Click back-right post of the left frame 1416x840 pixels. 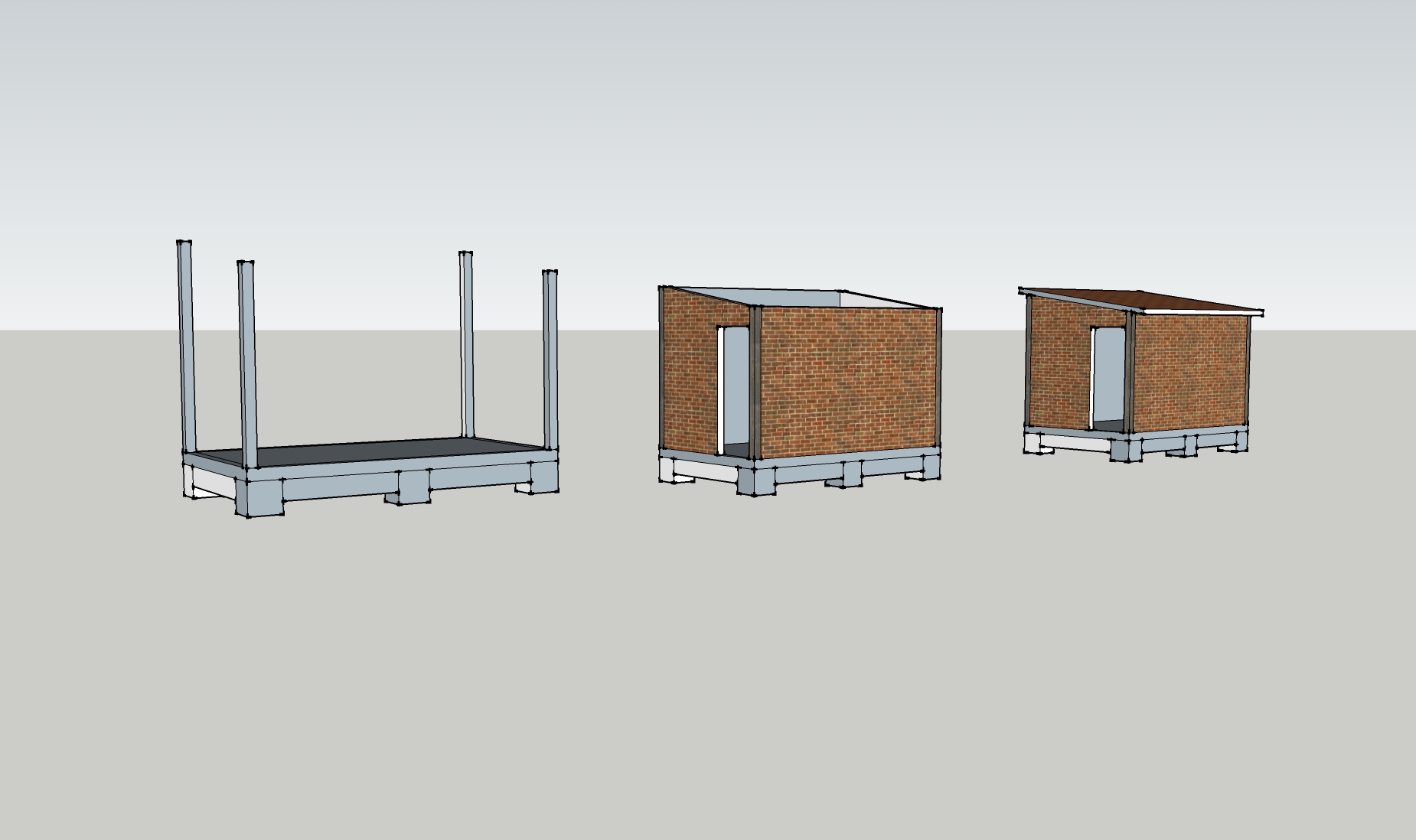pos(465,344)
